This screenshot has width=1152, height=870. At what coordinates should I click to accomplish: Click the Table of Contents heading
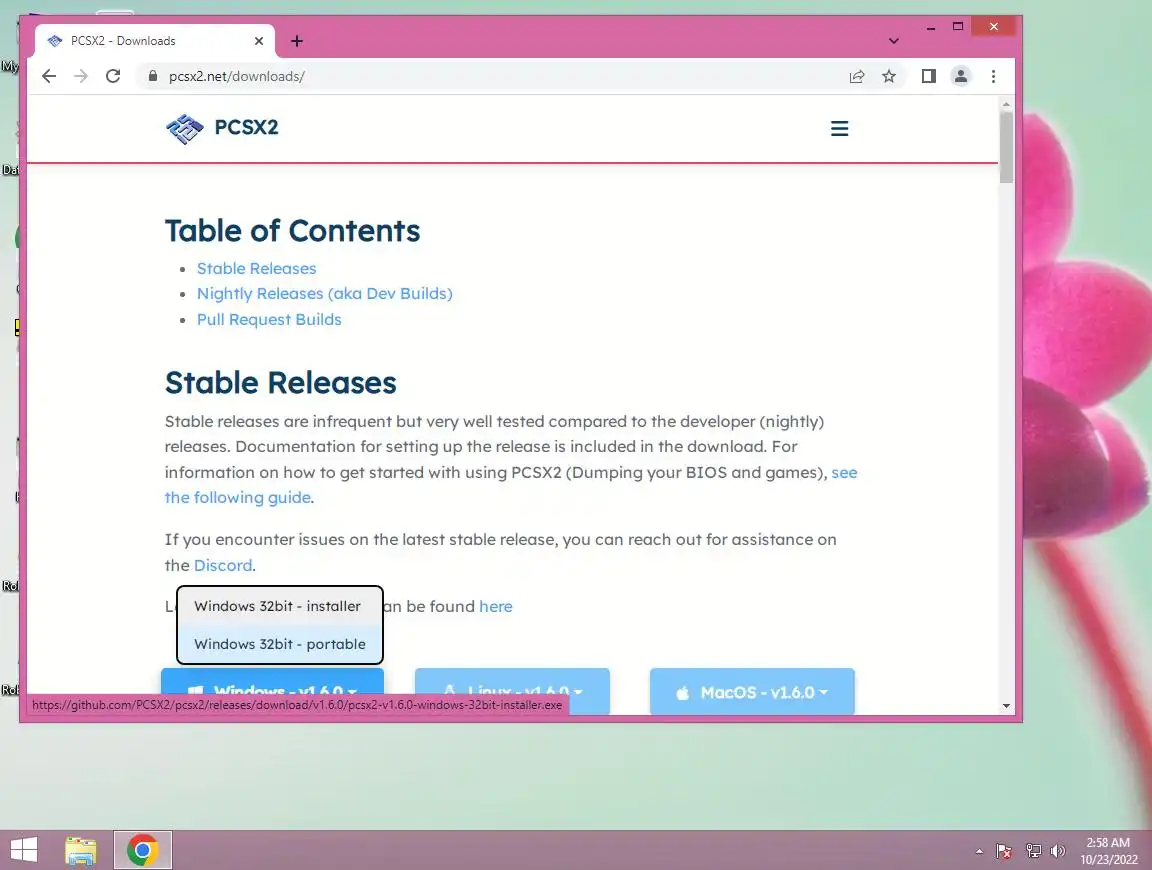click(x=292, y=231)
